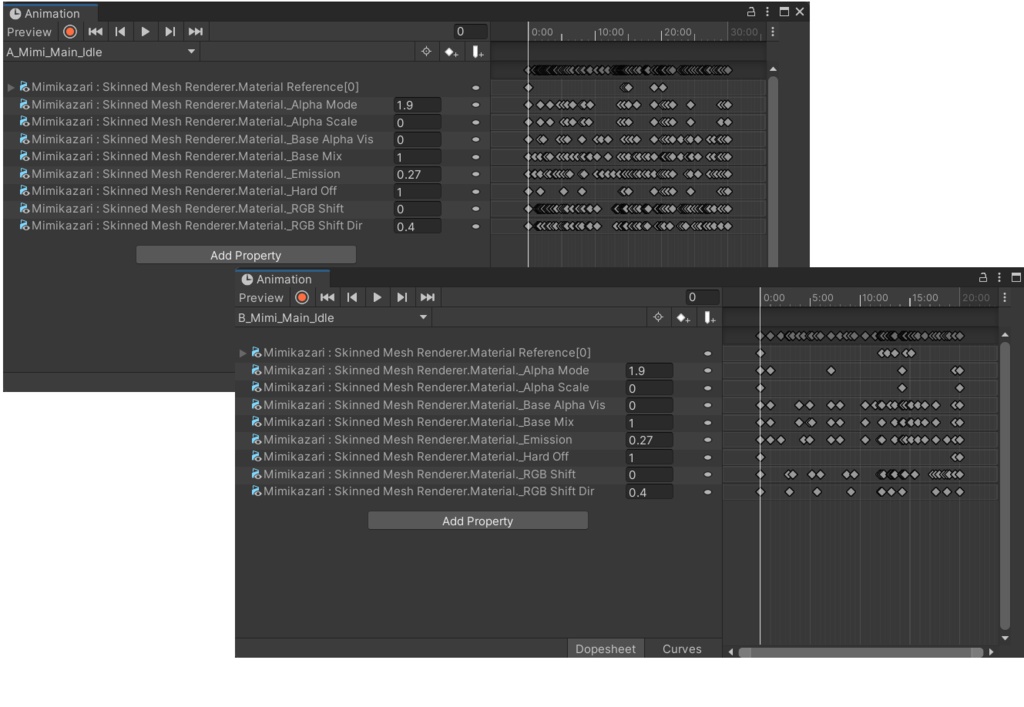Open _RGB Shift property menu in A_Mimi_Main_Idle window
The height and width of the screenshot is (707, 1024).
(x=475, y=209)
